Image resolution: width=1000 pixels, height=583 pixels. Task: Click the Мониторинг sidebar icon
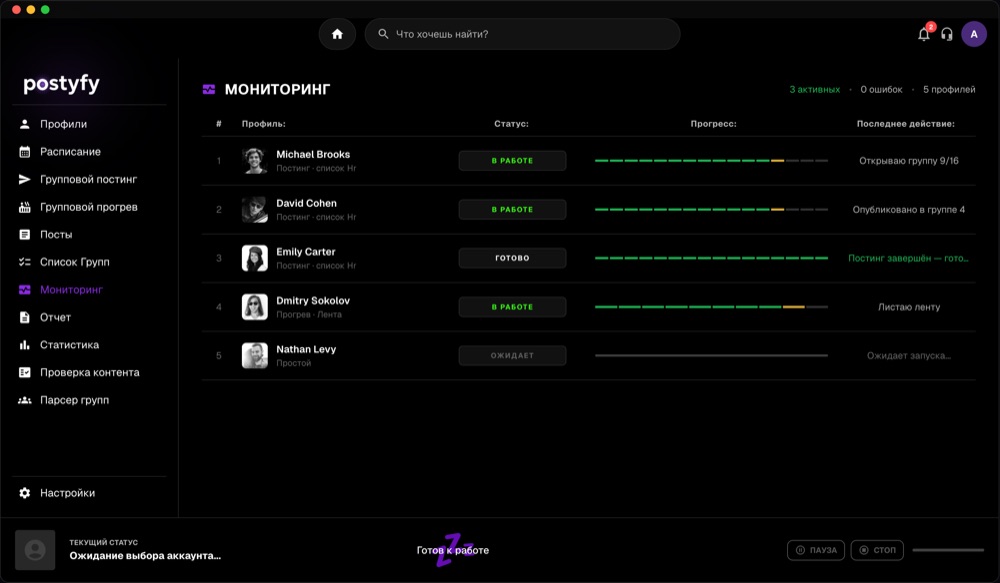[25, 290]
